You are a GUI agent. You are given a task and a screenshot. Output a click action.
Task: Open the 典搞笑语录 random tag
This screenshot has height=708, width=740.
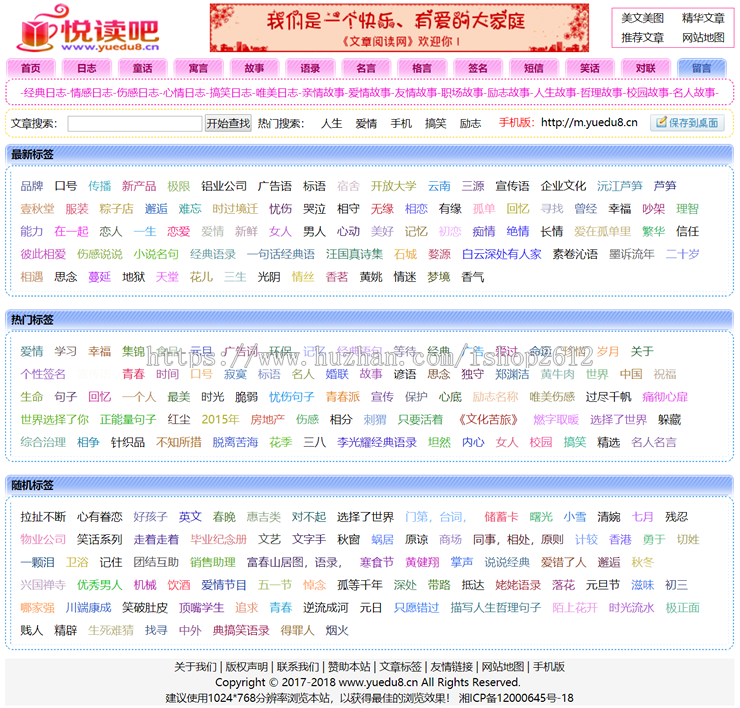tap(241, 630)
